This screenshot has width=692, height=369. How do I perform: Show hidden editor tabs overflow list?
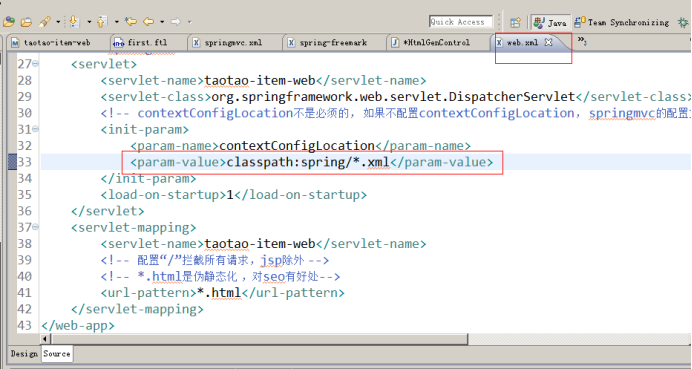[x=582, y=41]
